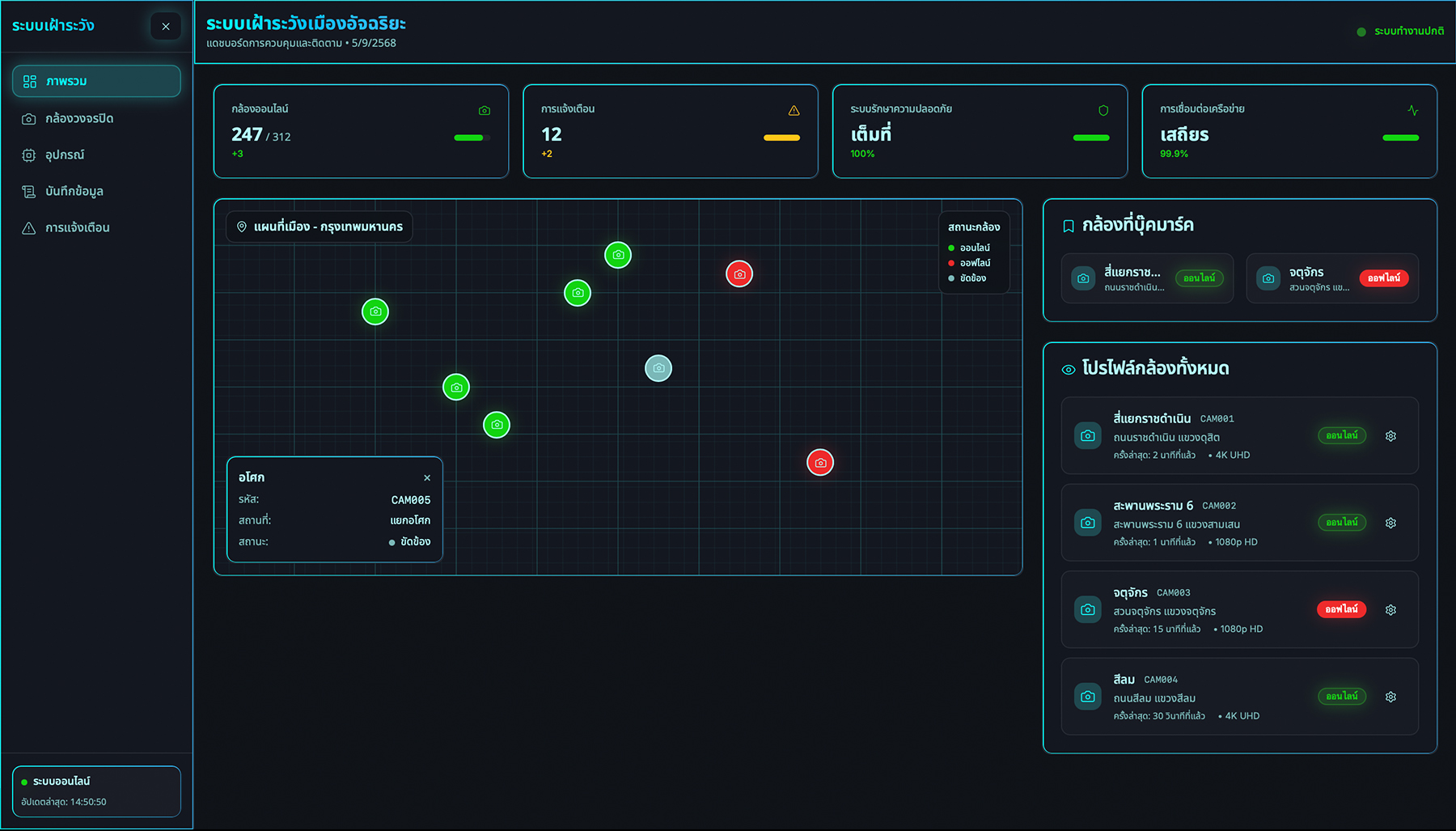
Task: Open settings gear for สะพานพระราม 6 camera
Action: [1390, 523]
